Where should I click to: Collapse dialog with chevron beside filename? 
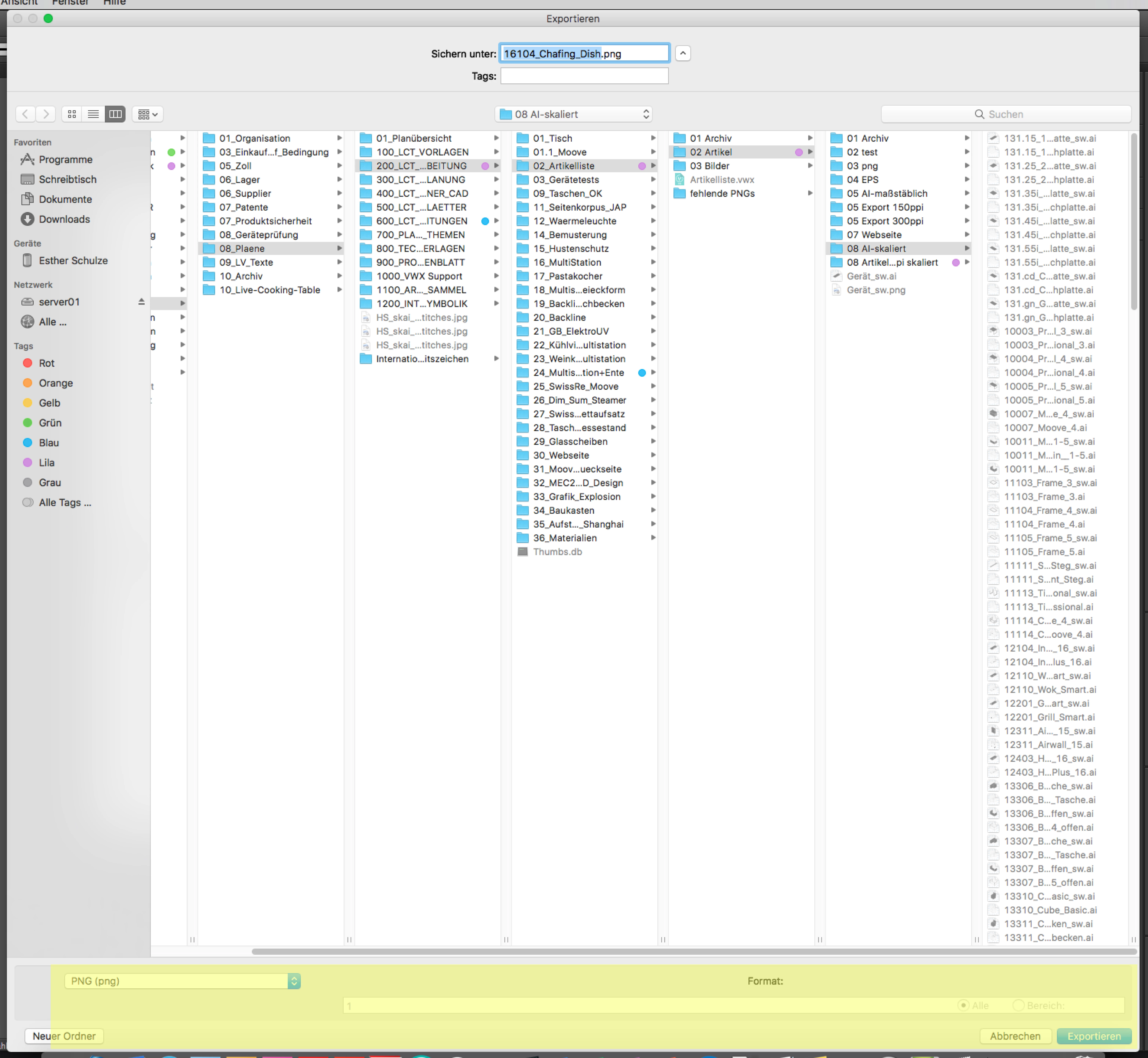[683, 53]
